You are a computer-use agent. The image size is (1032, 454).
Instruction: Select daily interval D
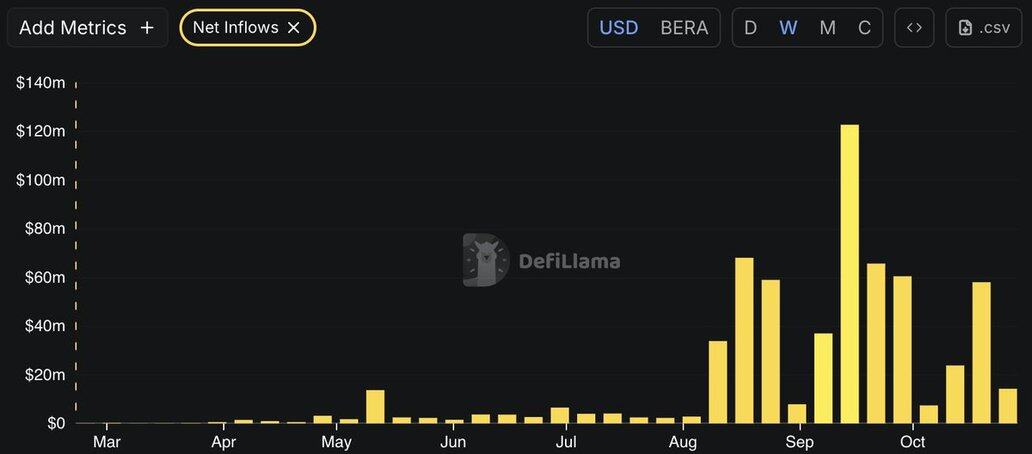coord(751,28)
